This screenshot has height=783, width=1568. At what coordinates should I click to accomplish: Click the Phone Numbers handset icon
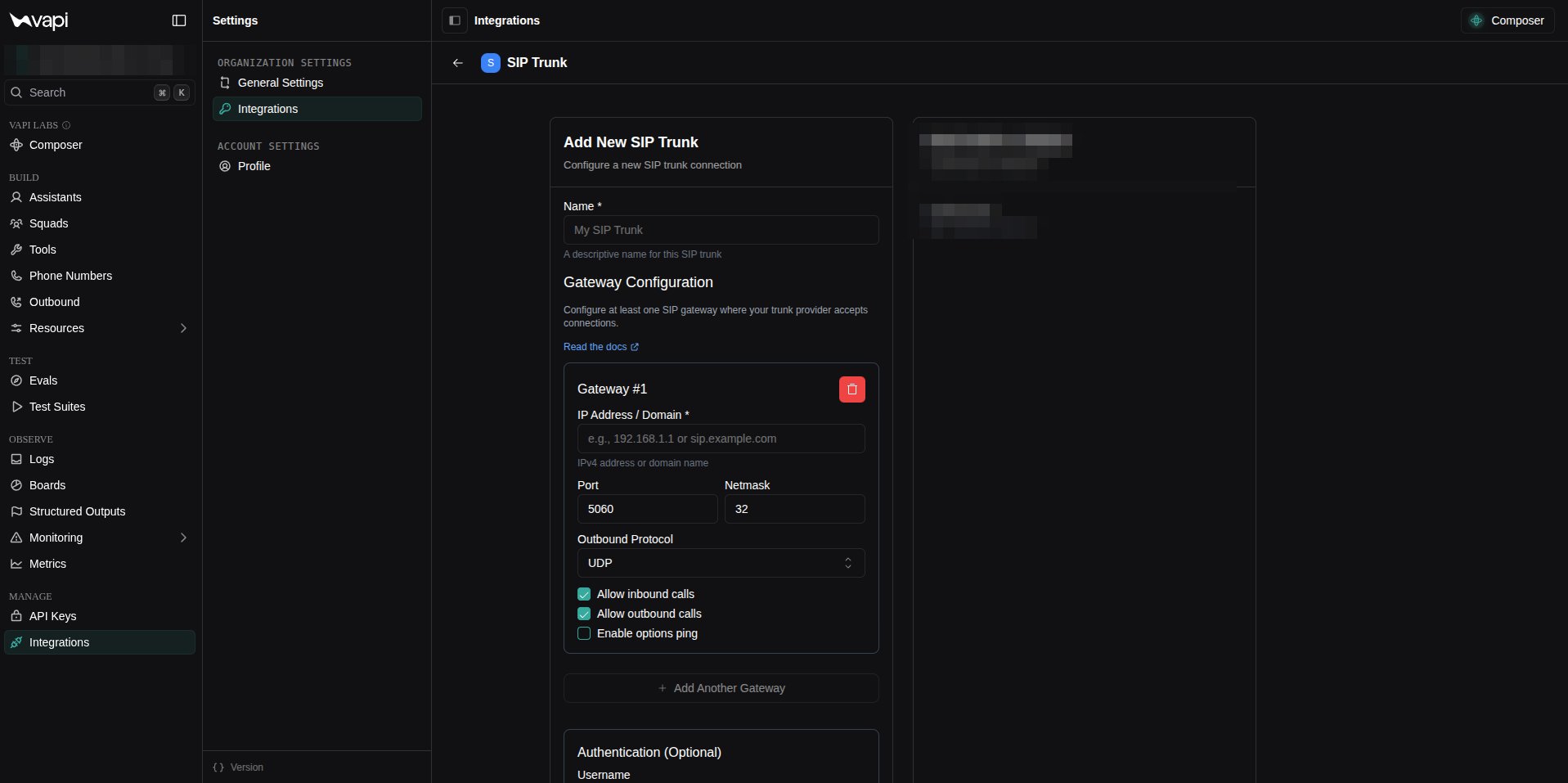[x=16, y=276]
